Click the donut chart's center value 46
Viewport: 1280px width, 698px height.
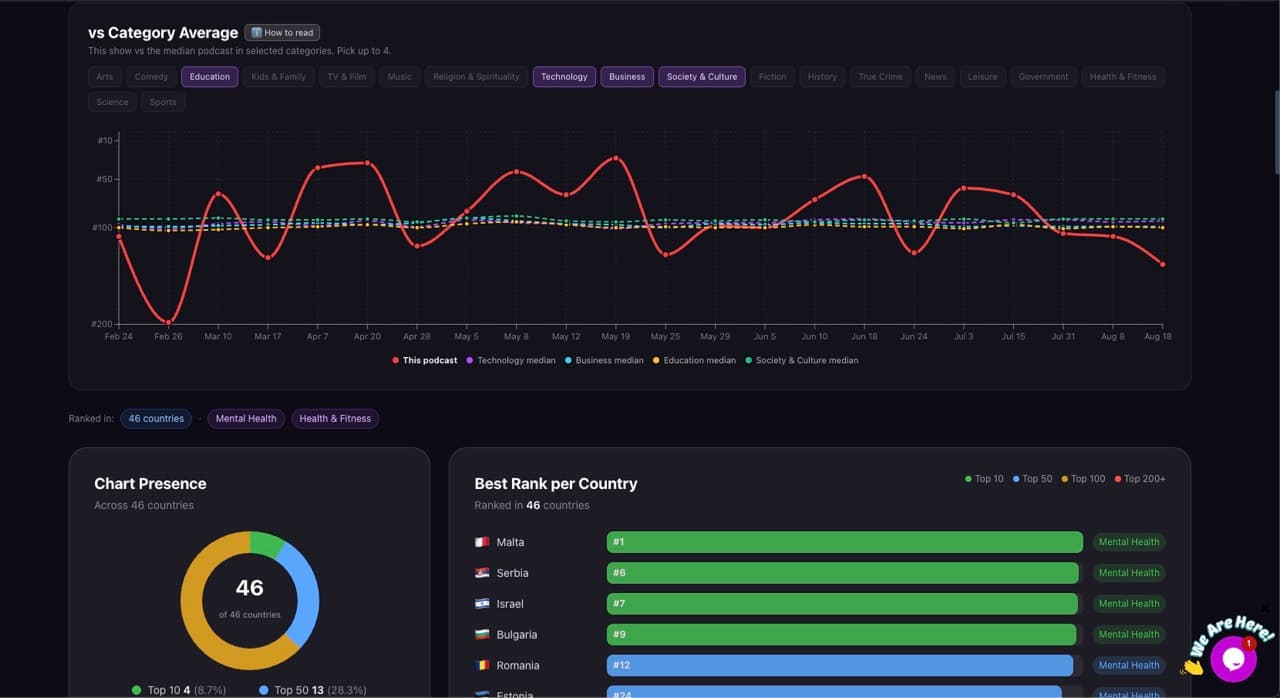[x=249, y=589]
